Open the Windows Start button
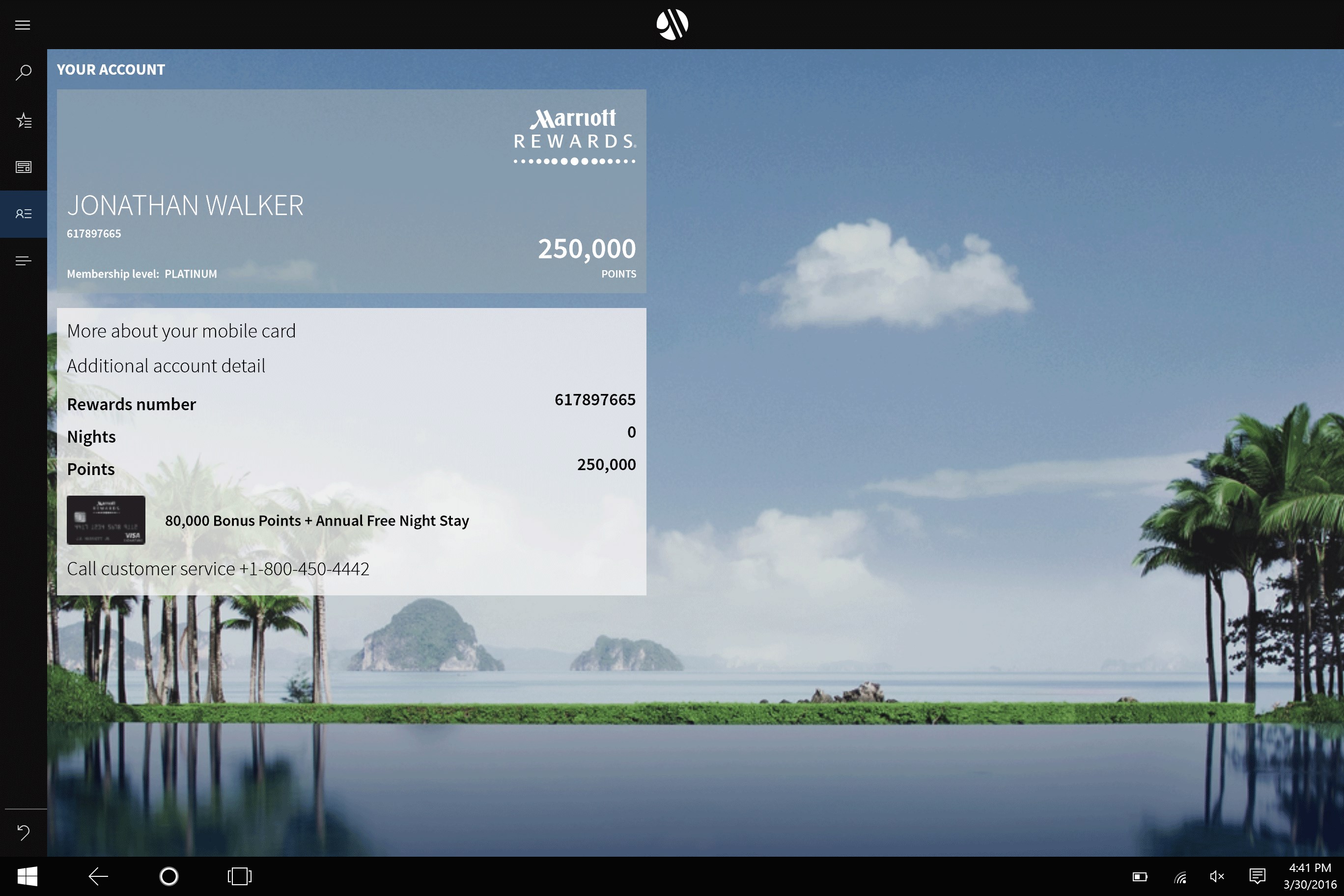This screenshot has height=896, width=1344. coord(27,876)
